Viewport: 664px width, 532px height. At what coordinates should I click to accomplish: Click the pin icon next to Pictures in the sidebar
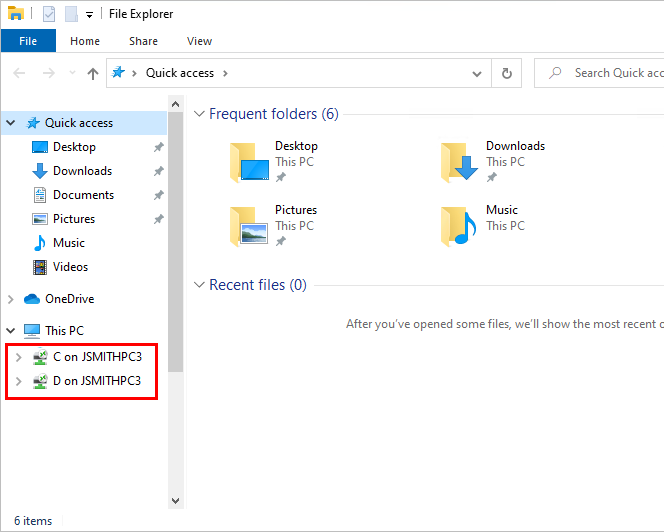[158, 219]
